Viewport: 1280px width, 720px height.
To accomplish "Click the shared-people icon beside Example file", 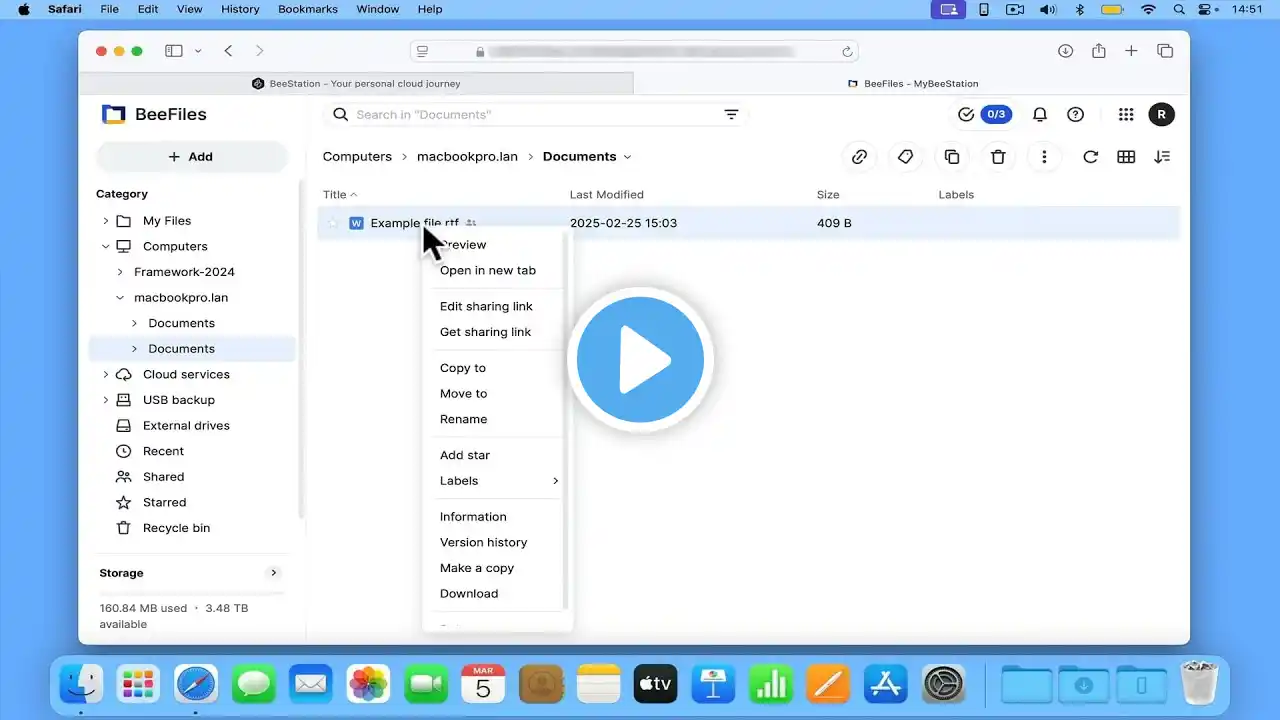I will (472, 223).
